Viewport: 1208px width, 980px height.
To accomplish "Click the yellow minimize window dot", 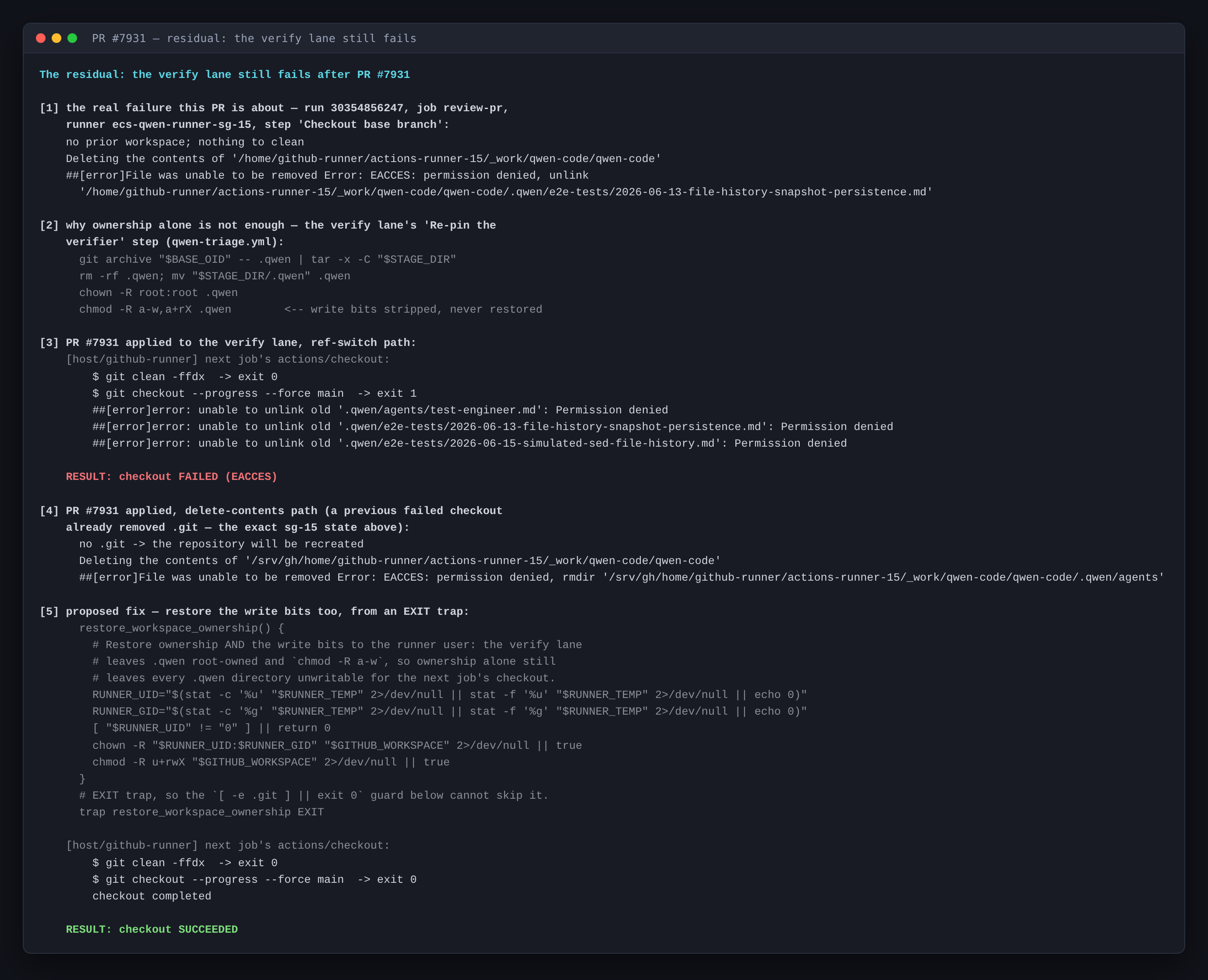I will pyautogui.click(x=57, y=38).
